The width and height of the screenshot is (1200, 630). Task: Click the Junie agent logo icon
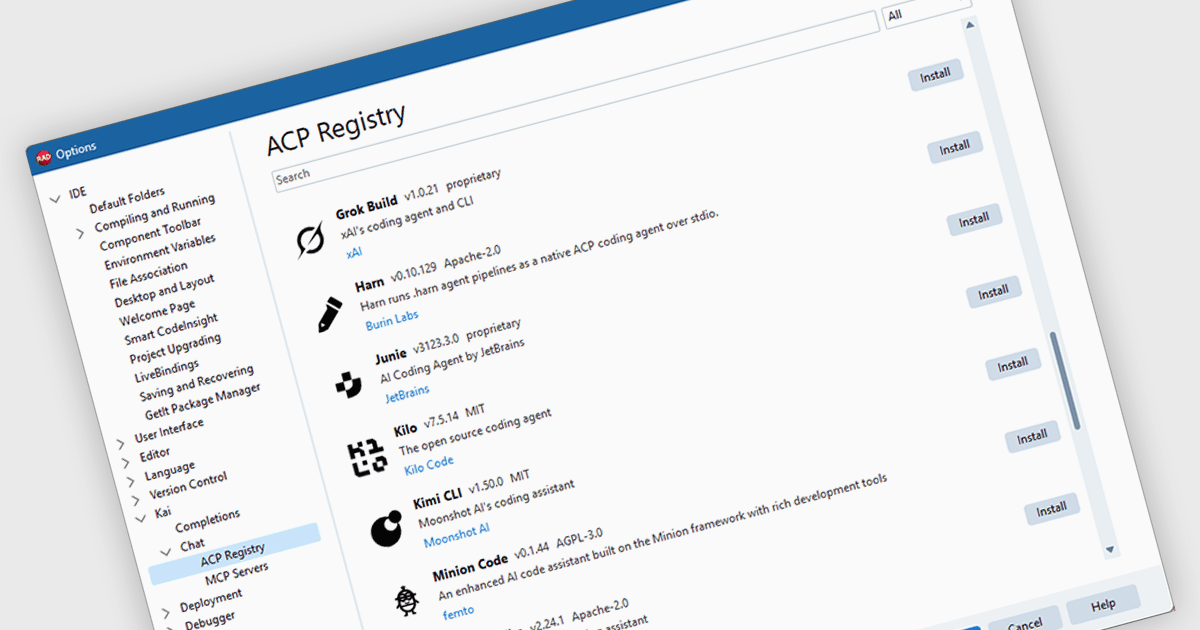(x=348, y=384)
